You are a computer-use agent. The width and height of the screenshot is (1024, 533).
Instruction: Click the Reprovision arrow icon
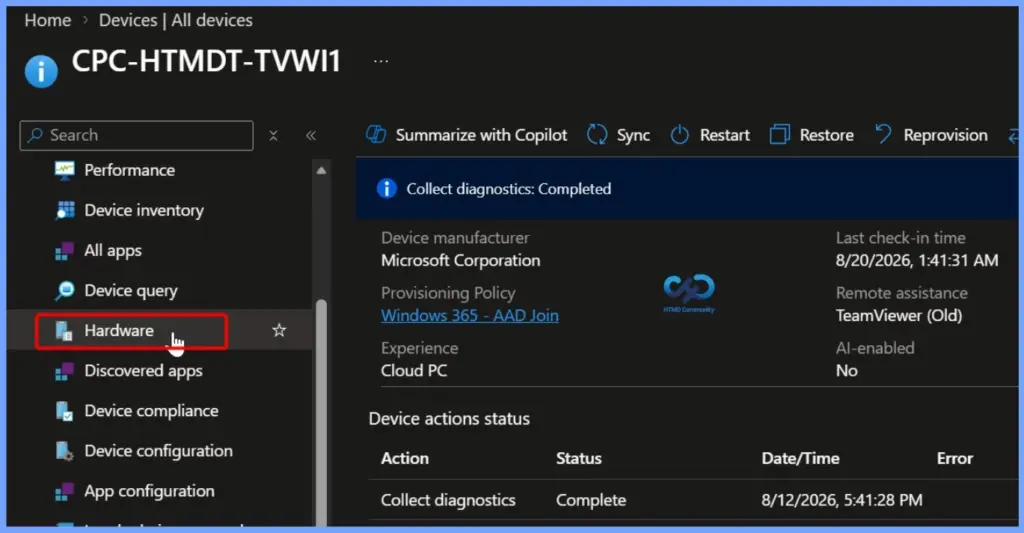883,134
